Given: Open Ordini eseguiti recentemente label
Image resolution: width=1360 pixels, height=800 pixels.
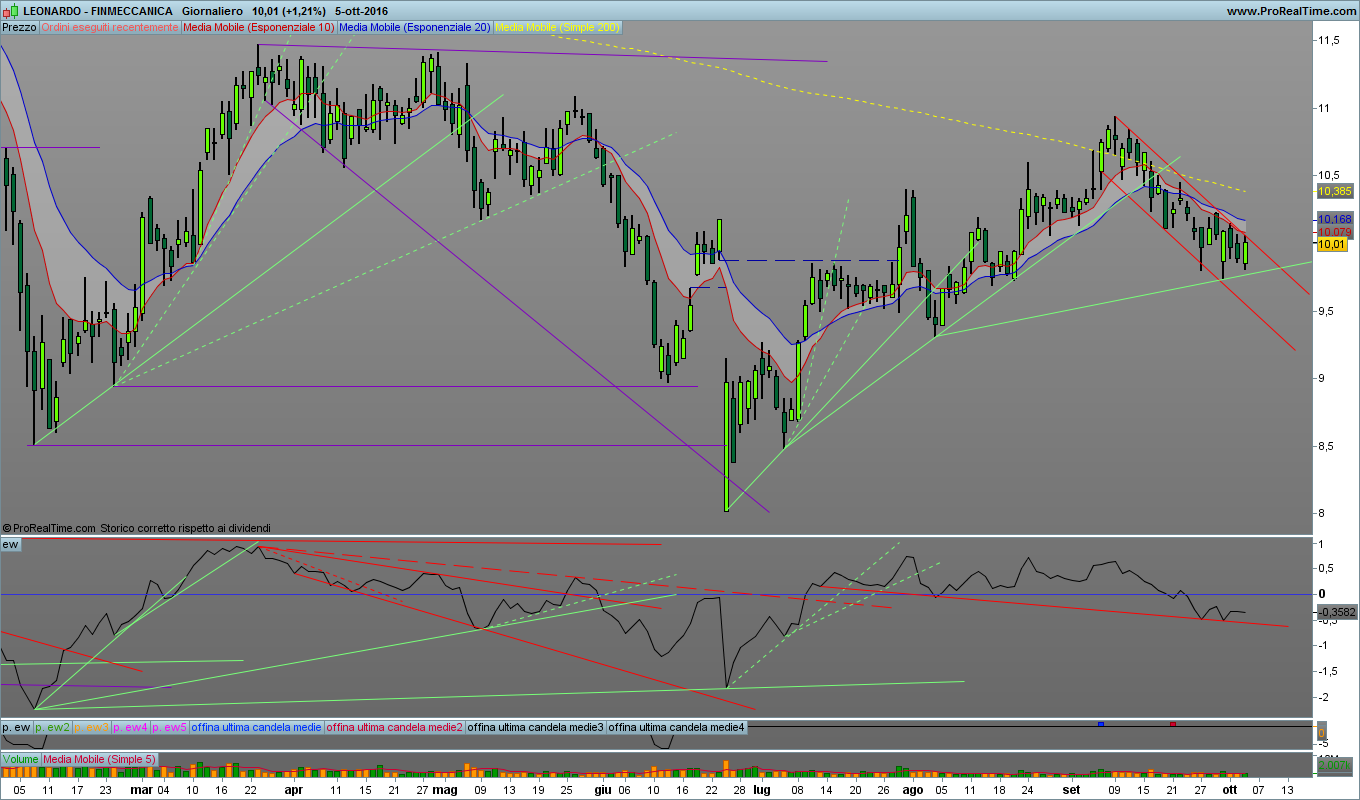Looking at the screenshot, I should coord(110,27).
